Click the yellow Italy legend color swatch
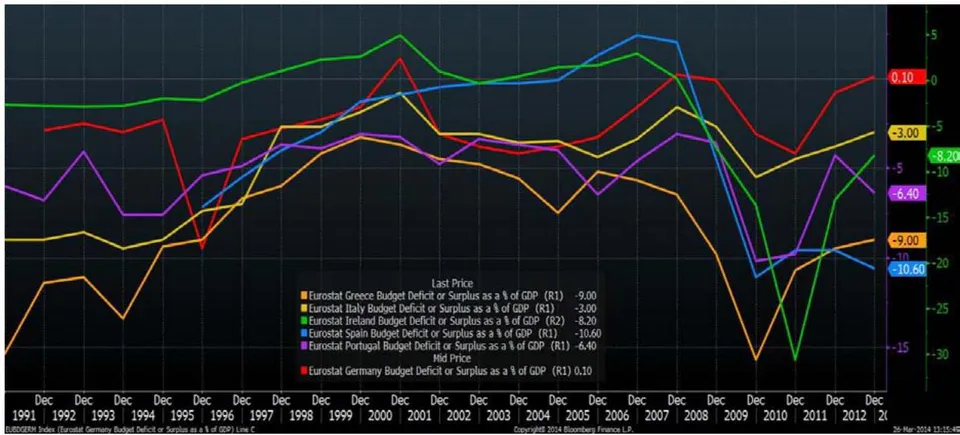 point(305,308)
